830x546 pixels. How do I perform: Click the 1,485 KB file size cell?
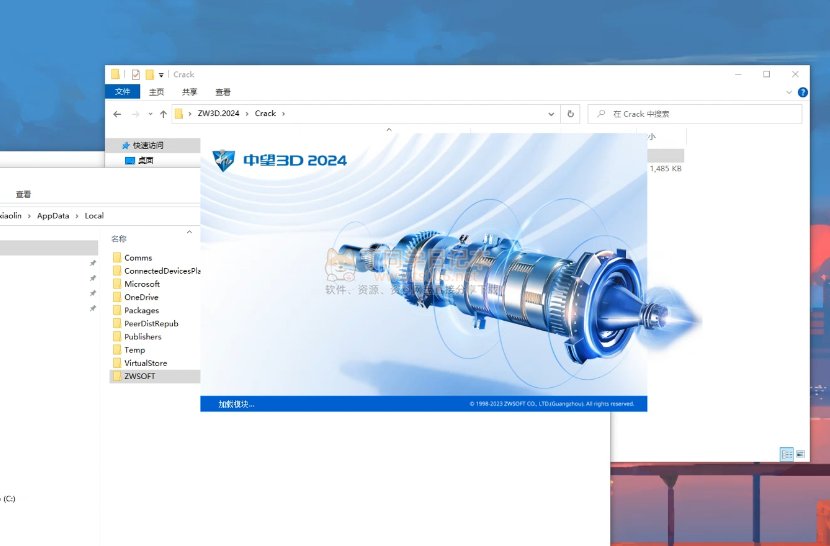665,168
